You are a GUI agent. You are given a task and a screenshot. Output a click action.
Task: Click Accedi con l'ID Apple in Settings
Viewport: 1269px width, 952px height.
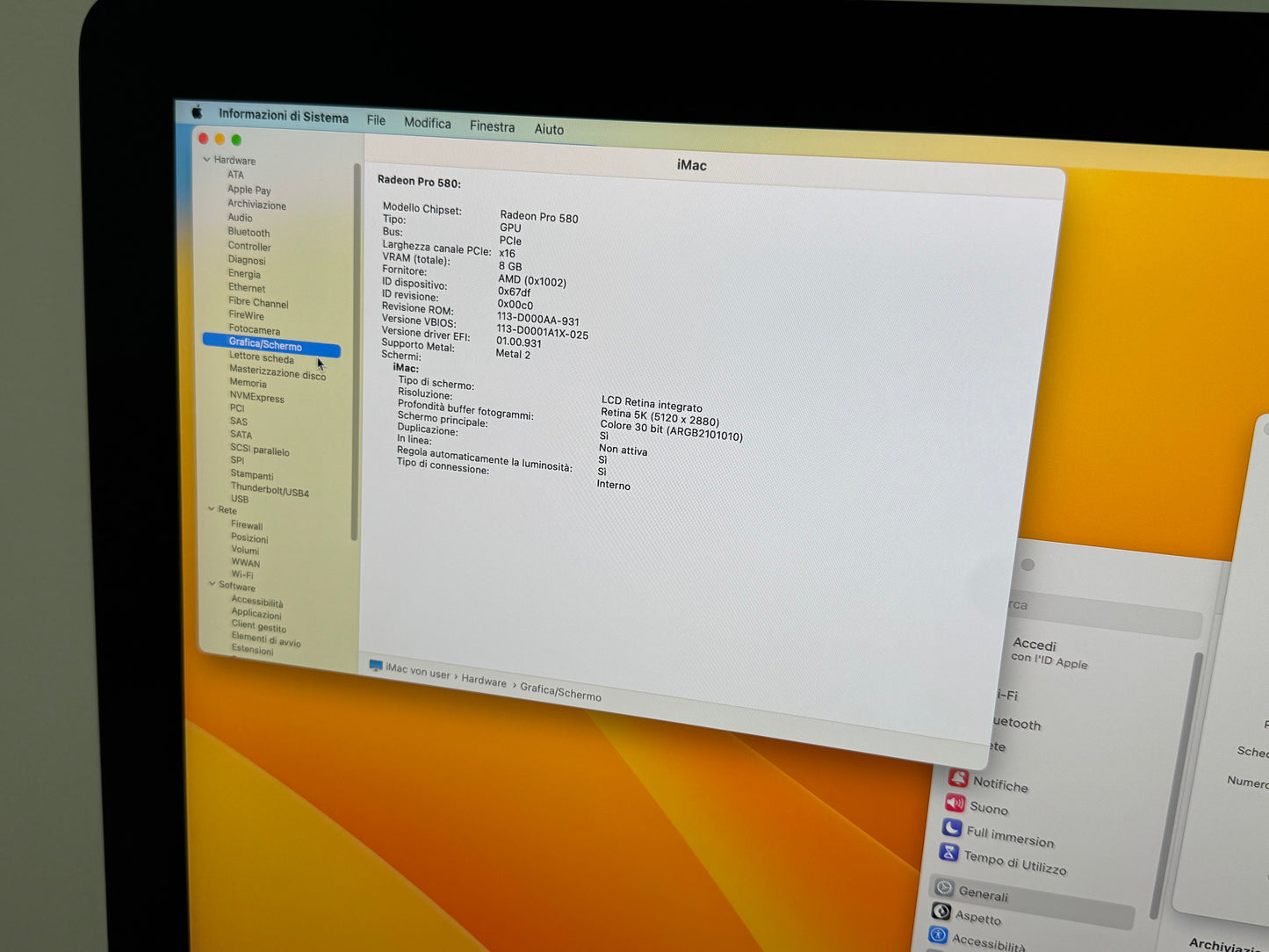pyautogui.click(x=1049, y=653)
